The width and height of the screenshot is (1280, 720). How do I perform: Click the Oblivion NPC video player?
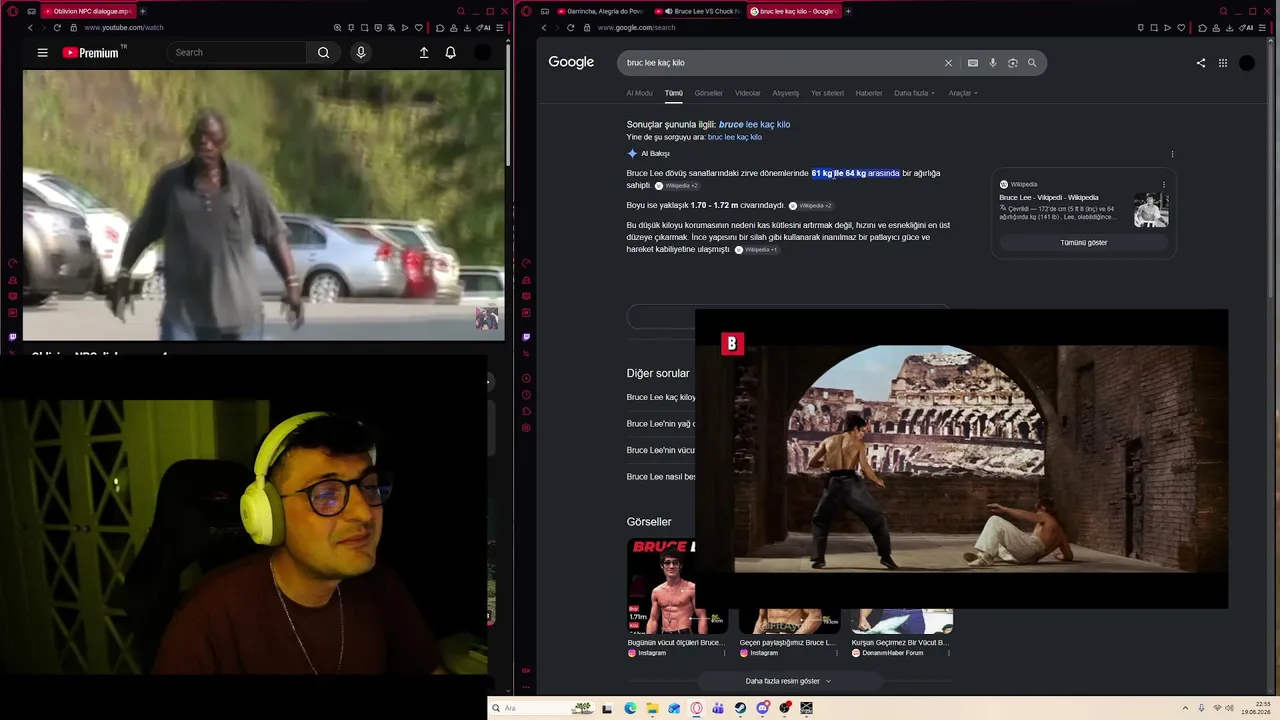(264, 205)
